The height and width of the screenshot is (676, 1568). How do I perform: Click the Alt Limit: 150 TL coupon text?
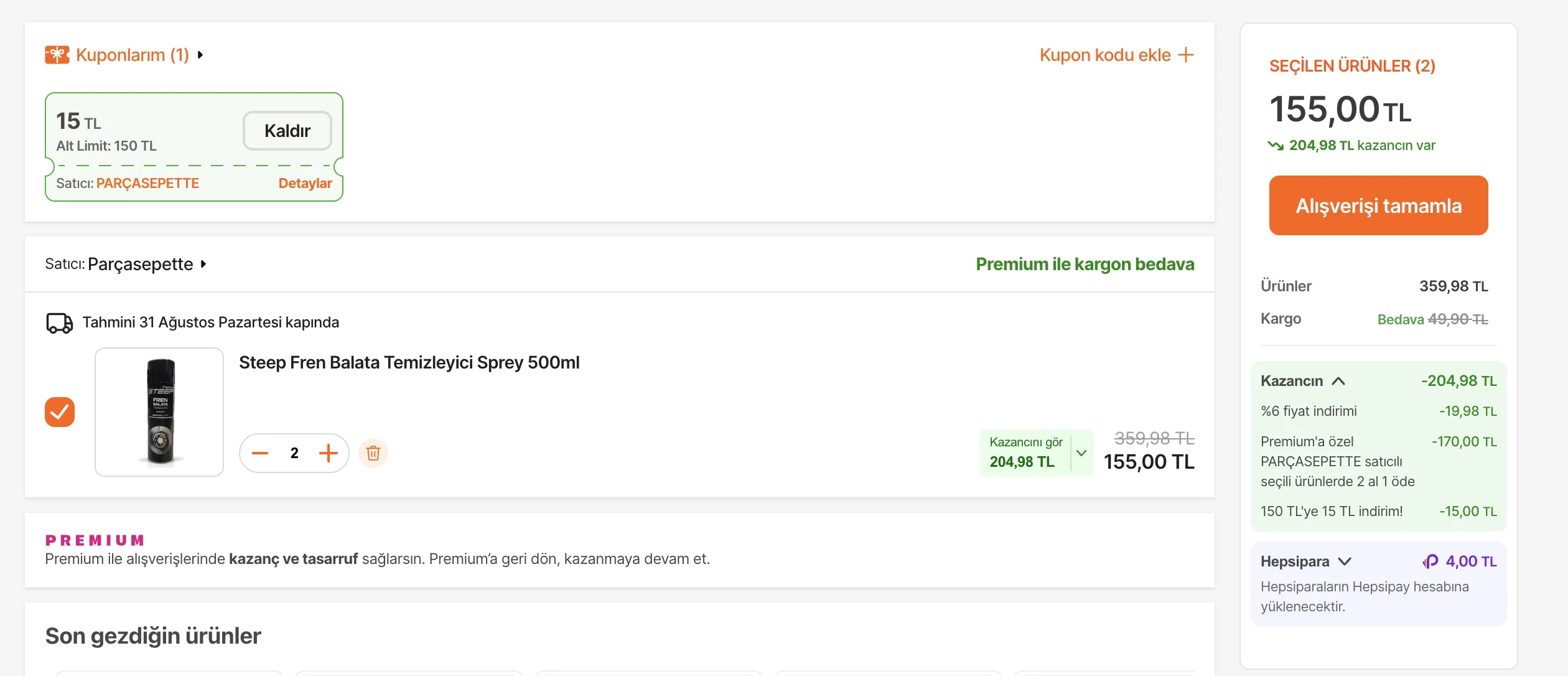click(106, 146)
